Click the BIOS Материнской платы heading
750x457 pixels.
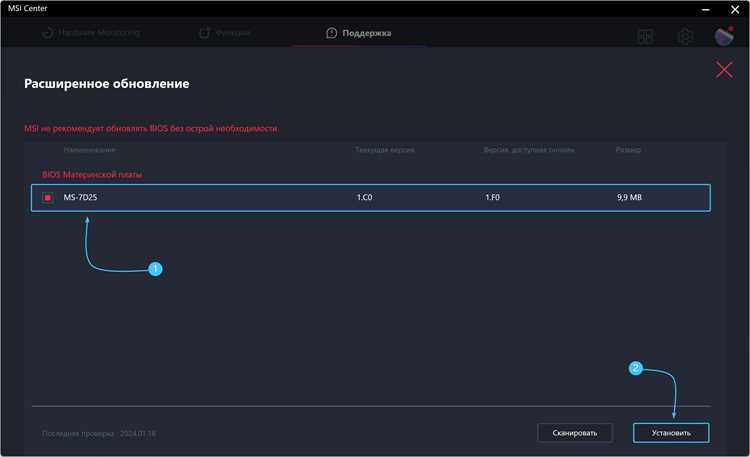pyautogui.click(x=92, y=175)
